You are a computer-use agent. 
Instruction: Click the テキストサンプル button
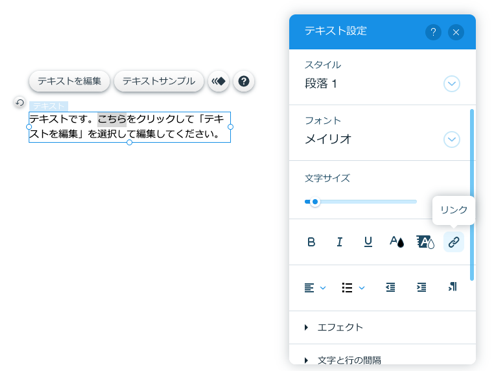tap(159, 81)
